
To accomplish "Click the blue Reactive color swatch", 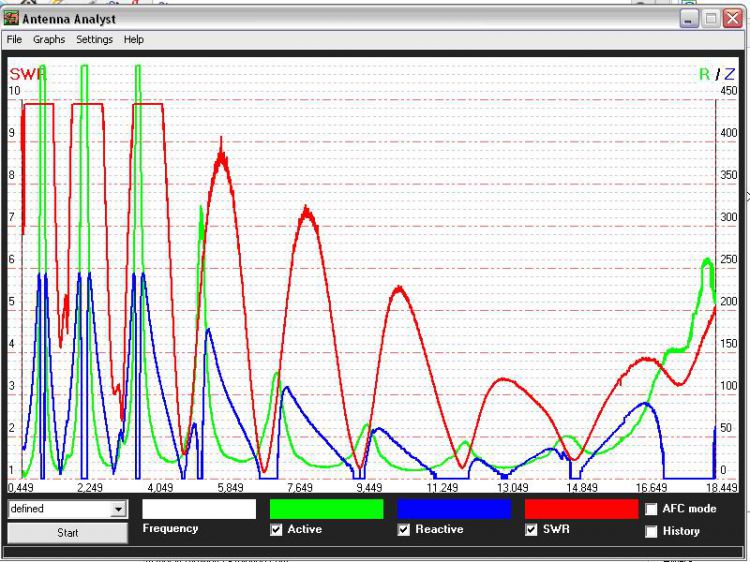I will (454, 509).
